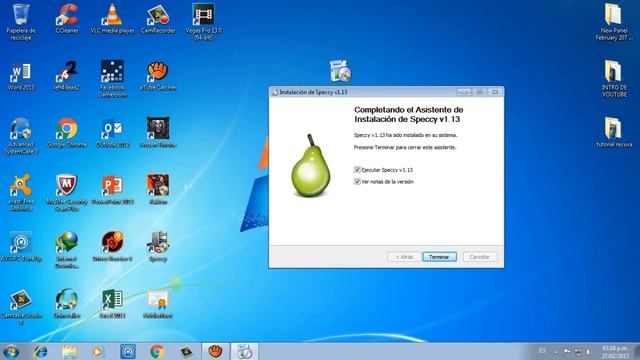Select the Papelera de reciclaje desktop icon
The image size is (640, 360).
[21, 22]
